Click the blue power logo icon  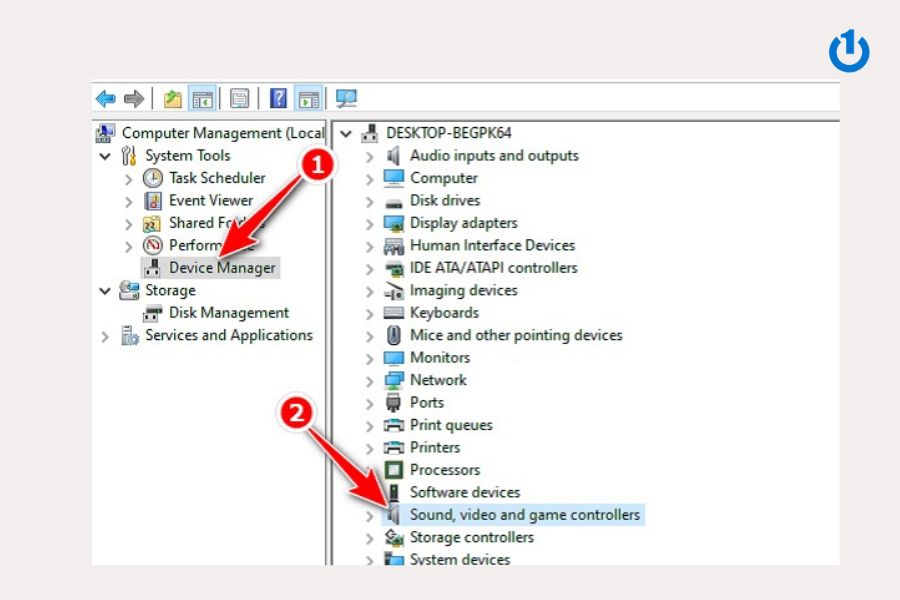849,51
